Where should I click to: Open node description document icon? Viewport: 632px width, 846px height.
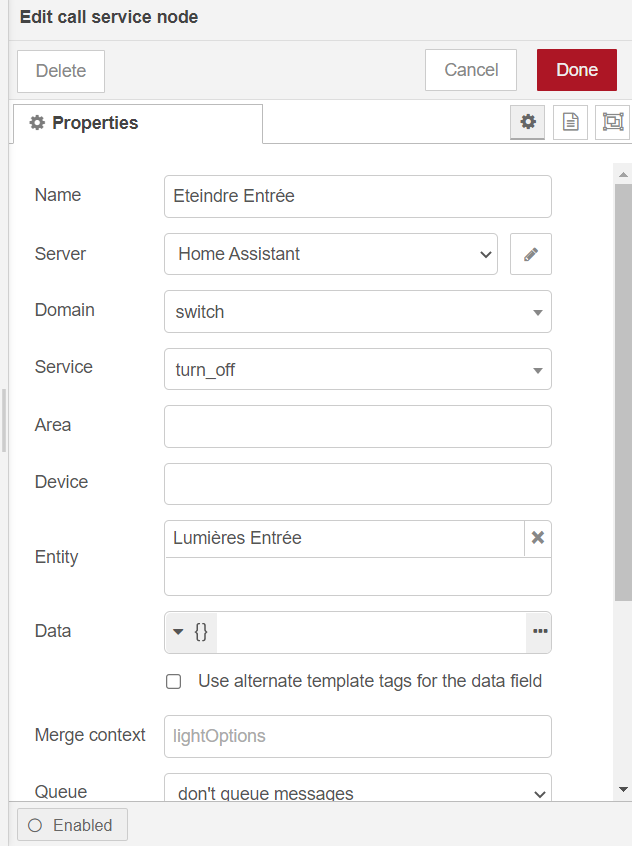pyautogui.click(x=570, y=122)
